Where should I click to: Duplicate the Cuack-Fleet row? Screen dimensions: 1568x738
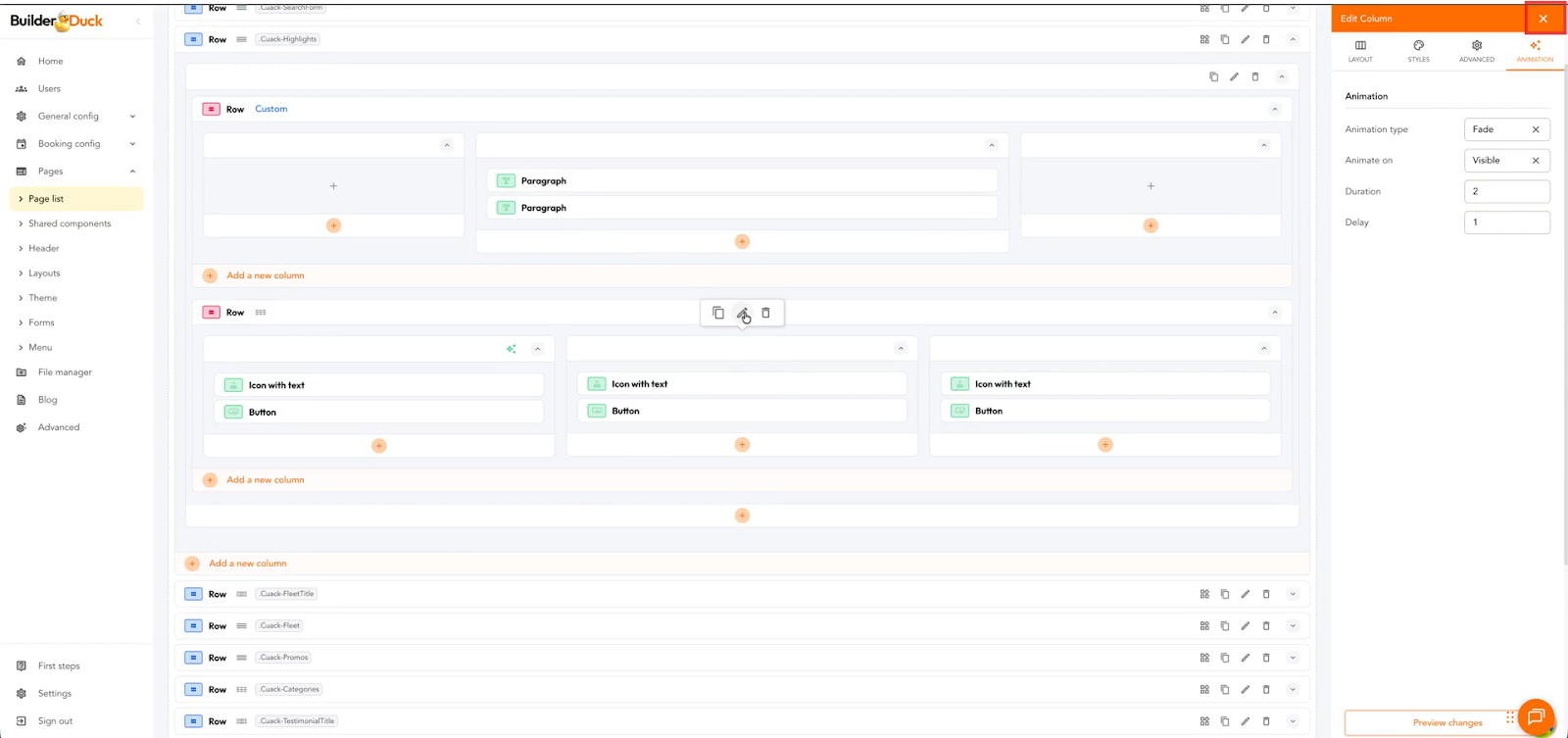coord(1225,625)
